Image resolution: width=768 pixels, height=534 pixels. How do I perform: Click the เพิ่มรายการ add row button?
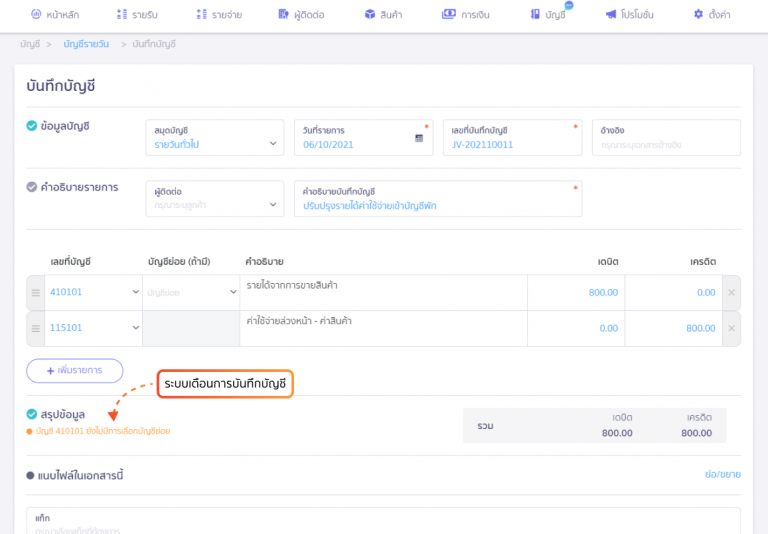click(x=74, y=371)
